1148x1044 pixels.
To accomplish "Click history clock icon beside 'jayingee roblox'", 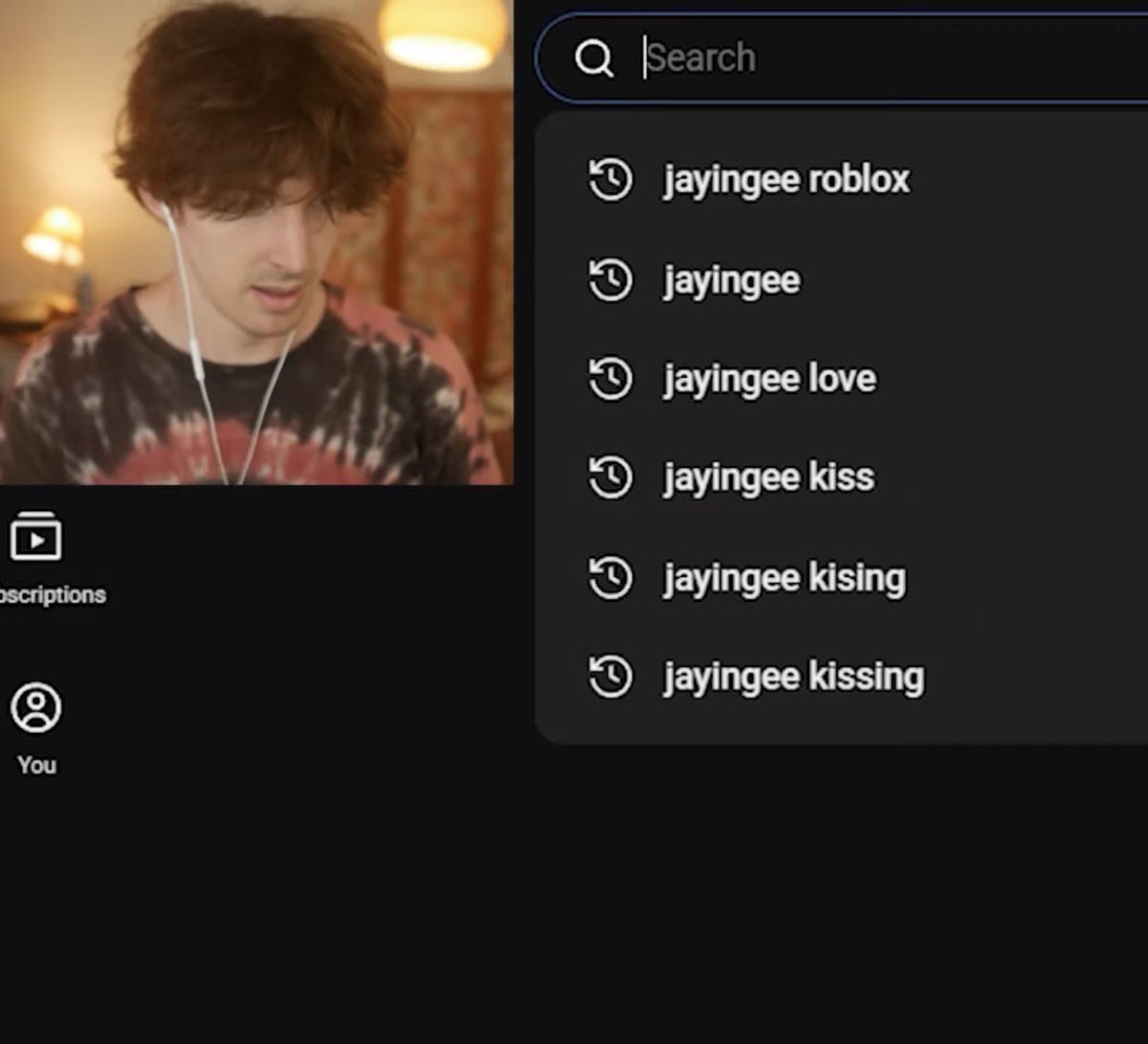I will (610, 180).
